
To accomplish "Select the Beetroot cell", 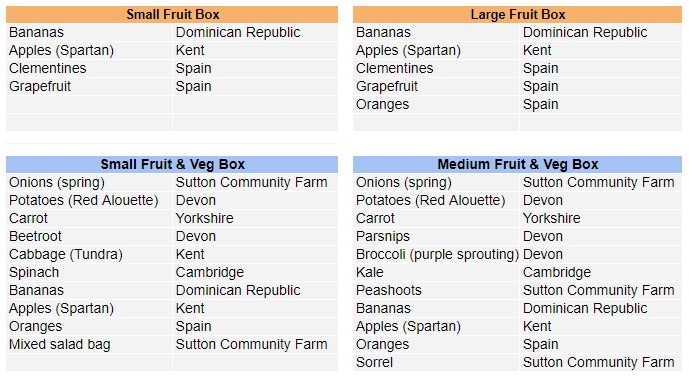I will point(89,236).
